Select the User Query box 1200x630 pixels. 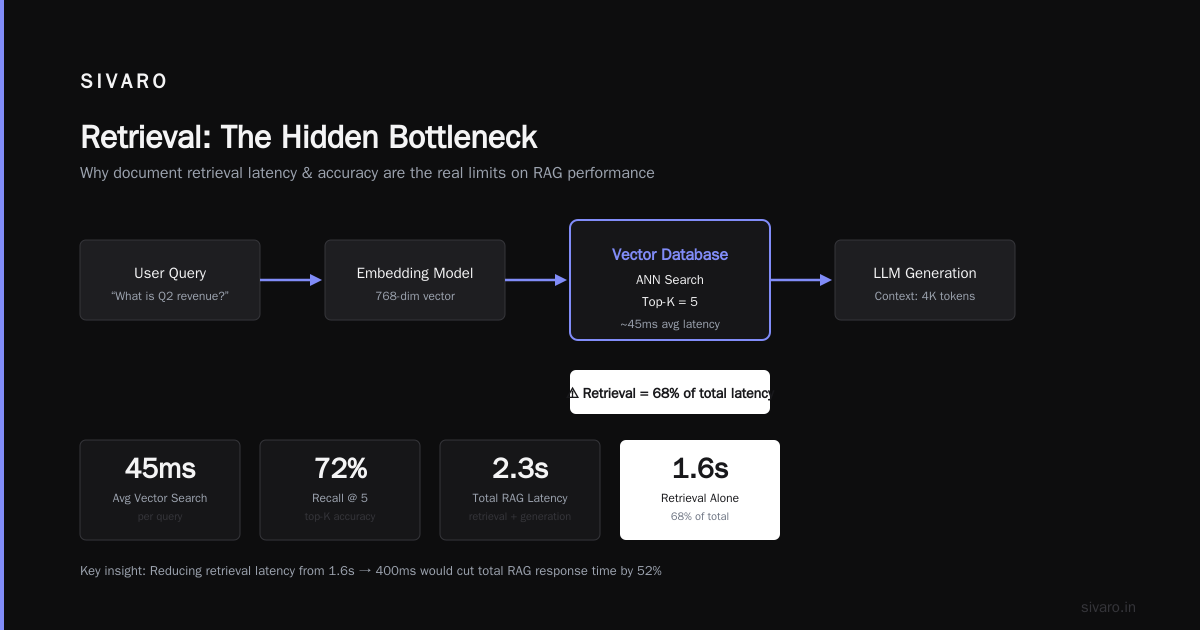(x=170, y=280)
